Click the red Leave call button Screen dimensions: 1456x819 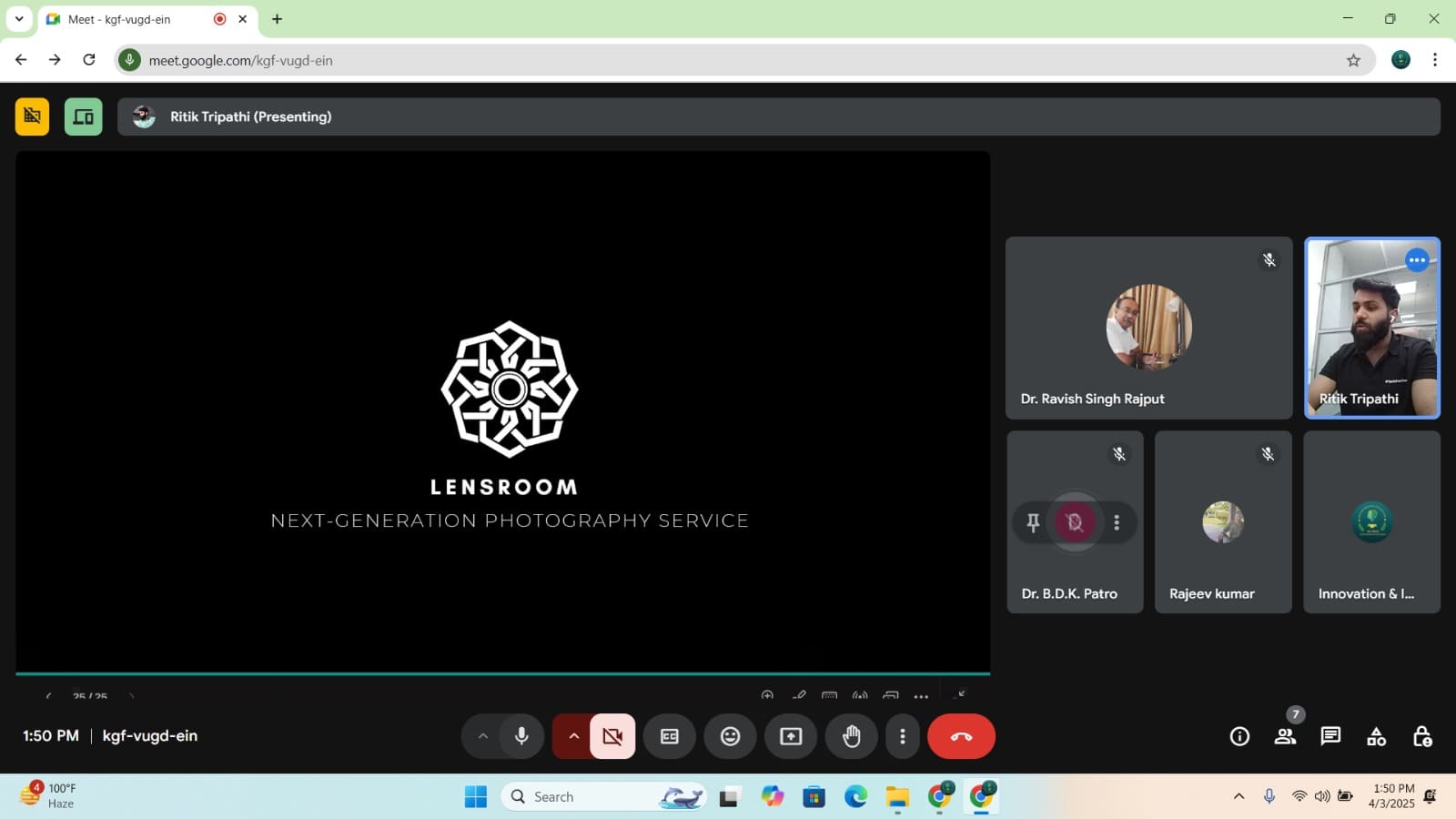click(961, 736)
